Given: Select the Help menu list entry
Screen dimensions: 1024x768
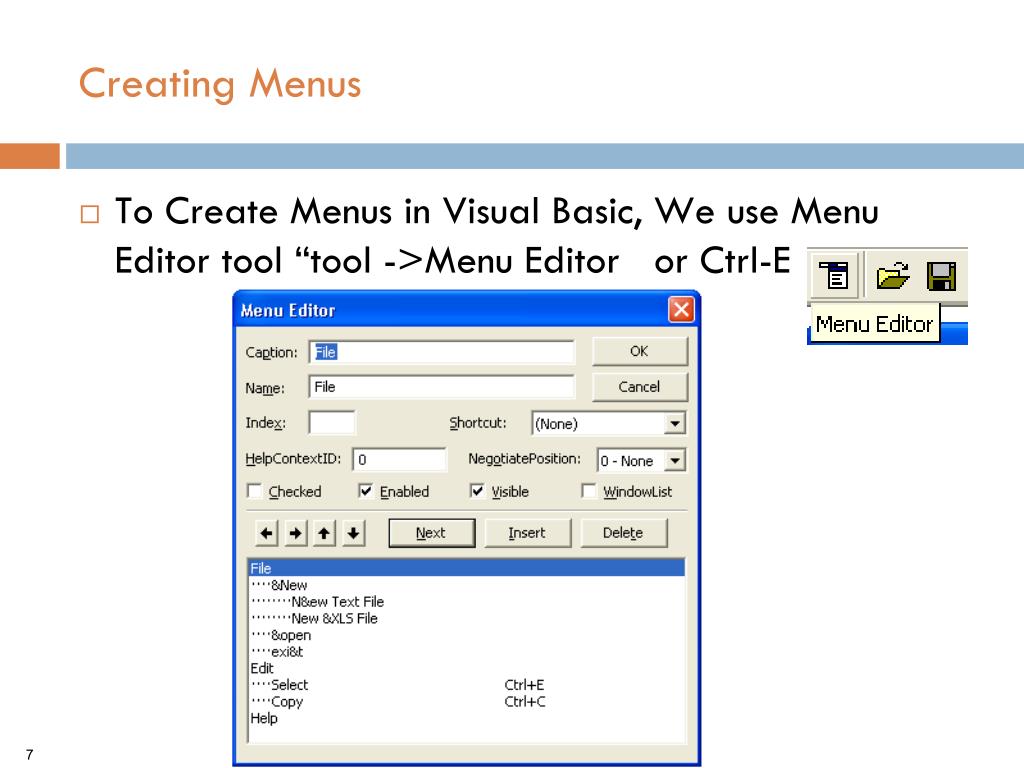Looking at the screenshot, I should point(467,718).
